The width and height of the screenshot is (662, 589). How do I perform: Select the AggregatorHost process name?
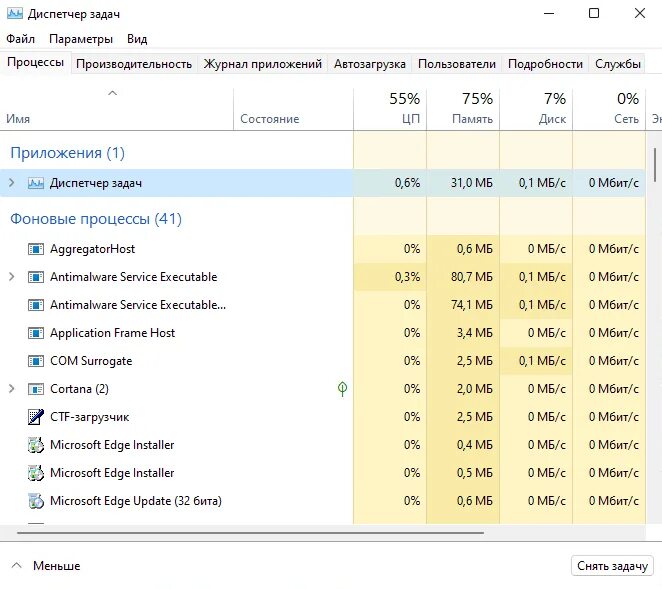pos(92,249)
